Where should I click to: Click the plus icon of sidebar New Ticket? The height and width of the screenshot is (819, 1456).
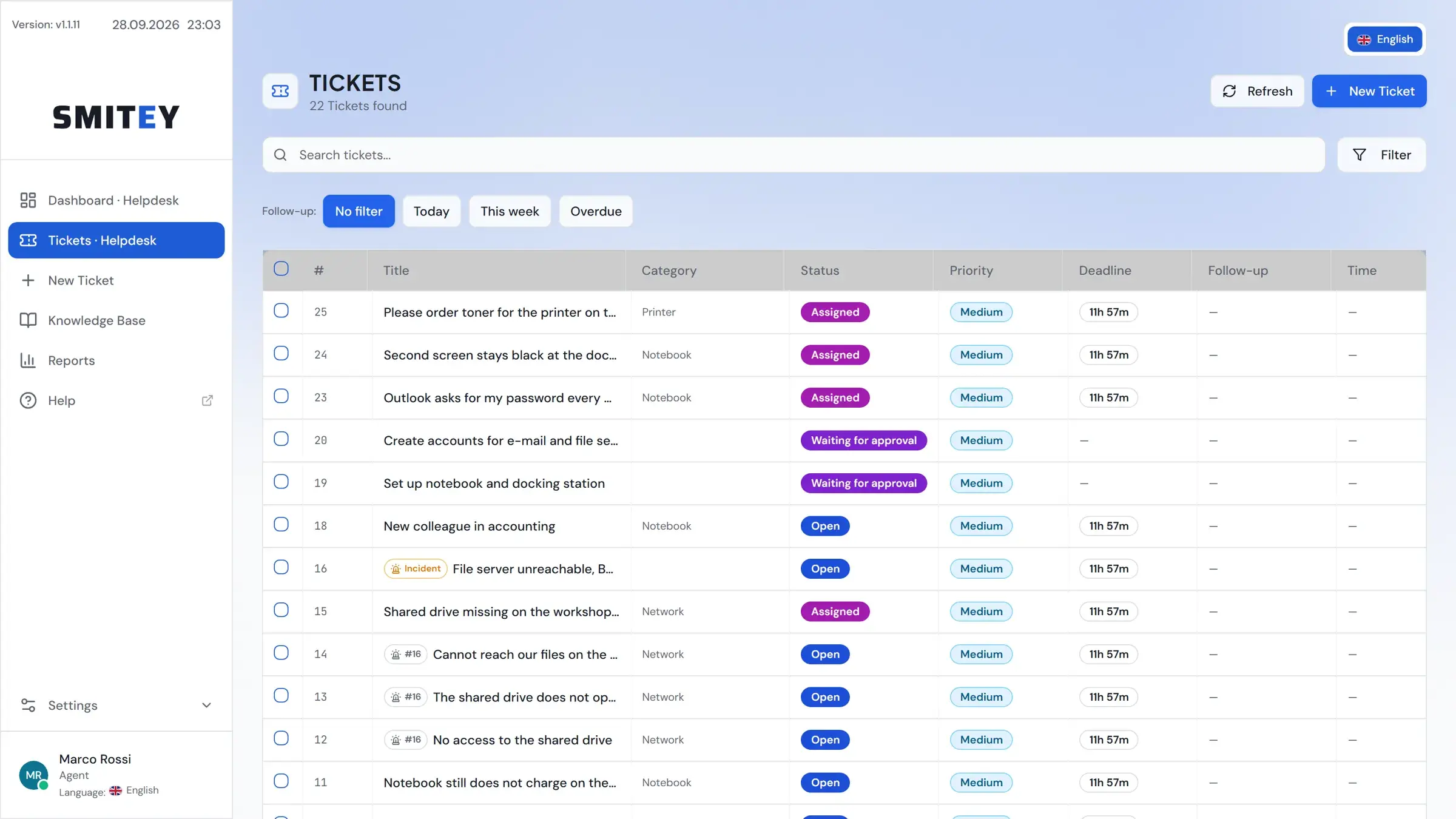[x=28, y=280]
